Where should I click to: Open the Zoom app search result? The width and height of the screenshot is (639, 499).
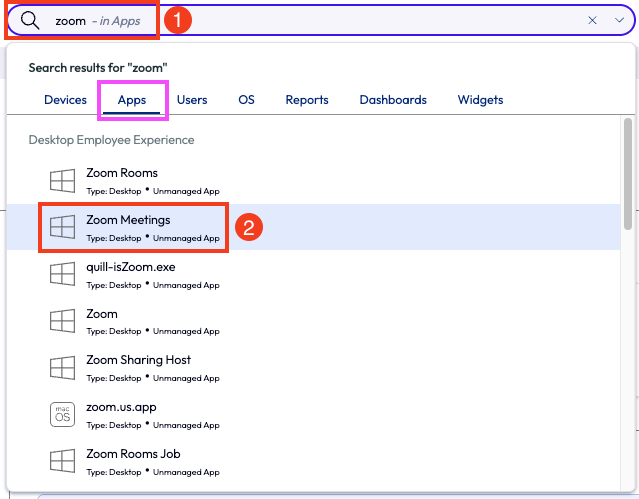pos(102,314)
